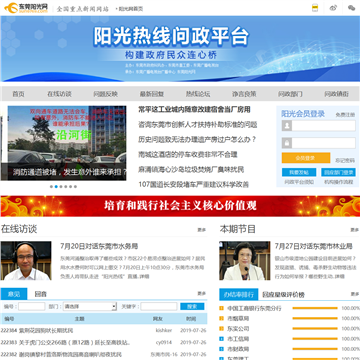Click the 东莞阳光网 logo
Image resolution: width=360 pixels, height=360 pixels.
26,8
